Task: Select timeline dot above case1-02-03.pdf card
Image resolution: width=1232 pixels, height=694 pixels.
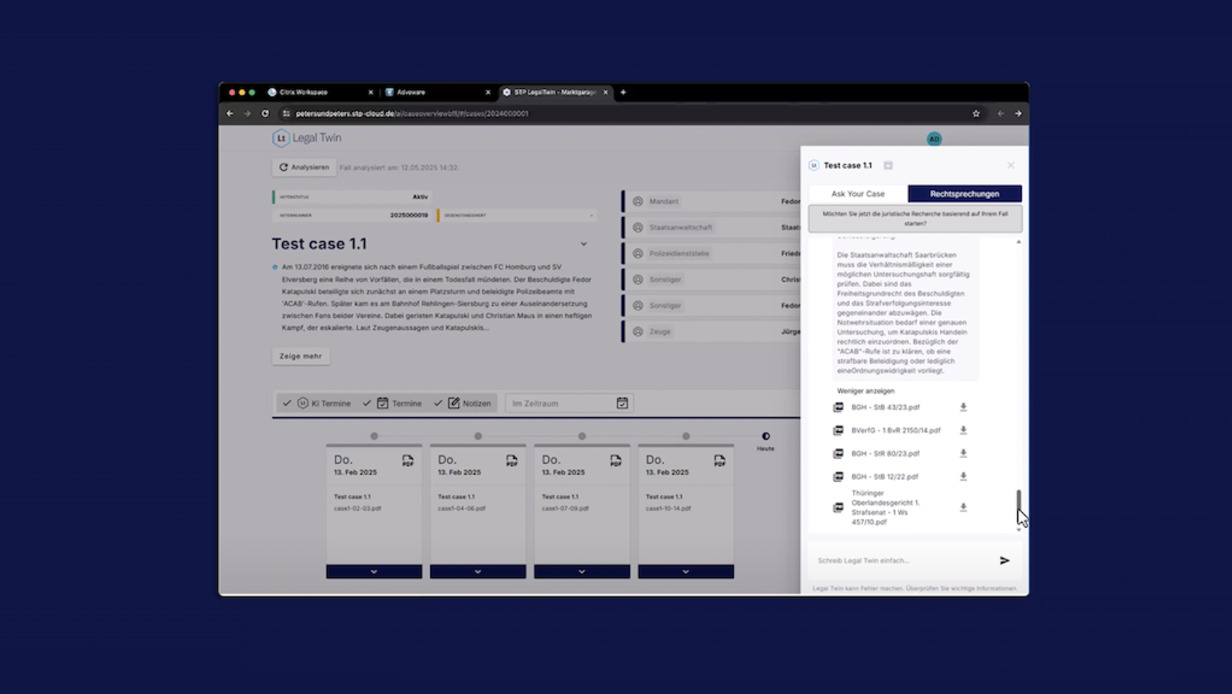Action: (x=374, y=436)
